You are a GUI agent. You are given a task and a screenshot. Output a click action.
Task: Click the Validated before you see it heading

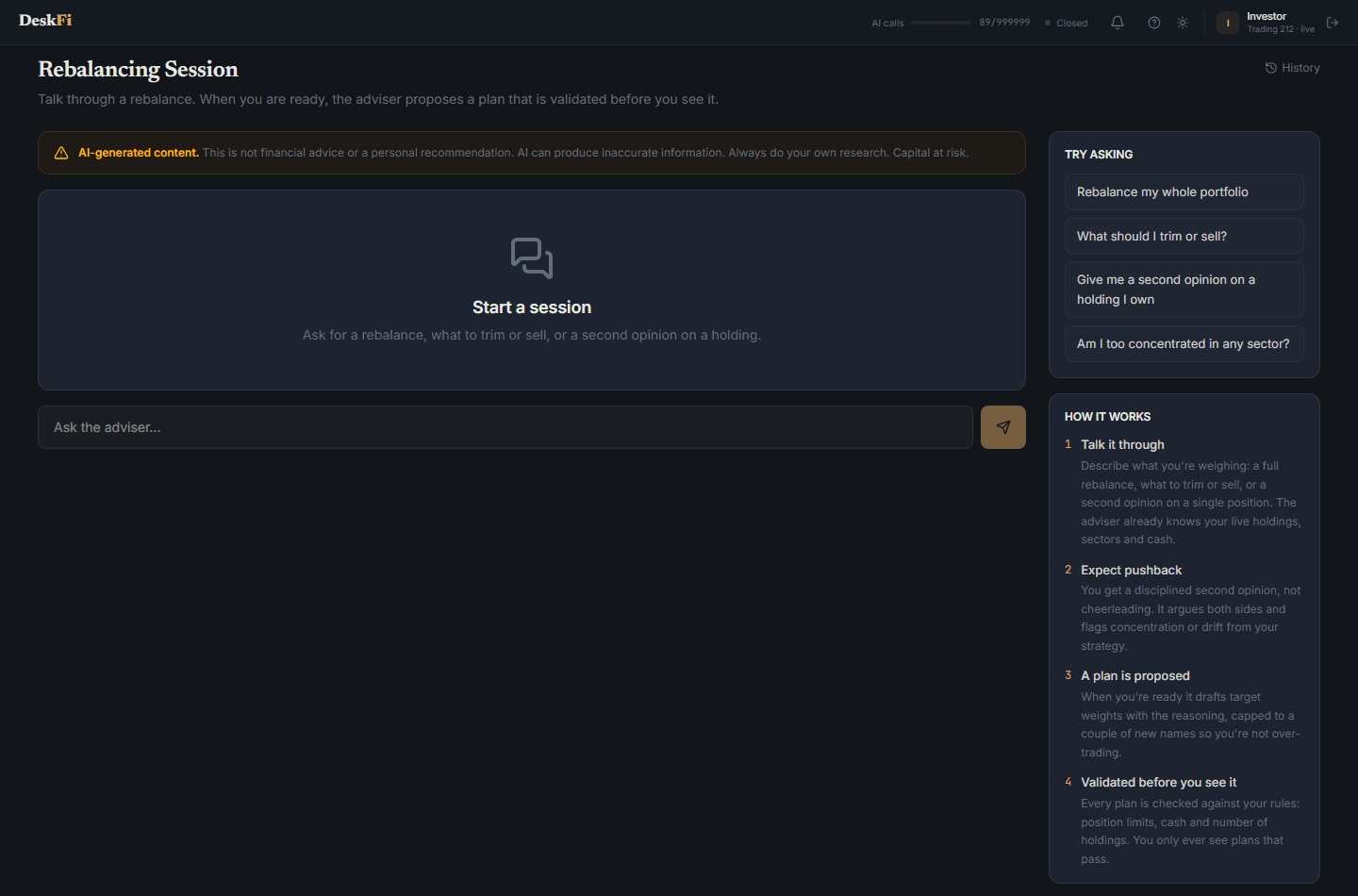1158,782
